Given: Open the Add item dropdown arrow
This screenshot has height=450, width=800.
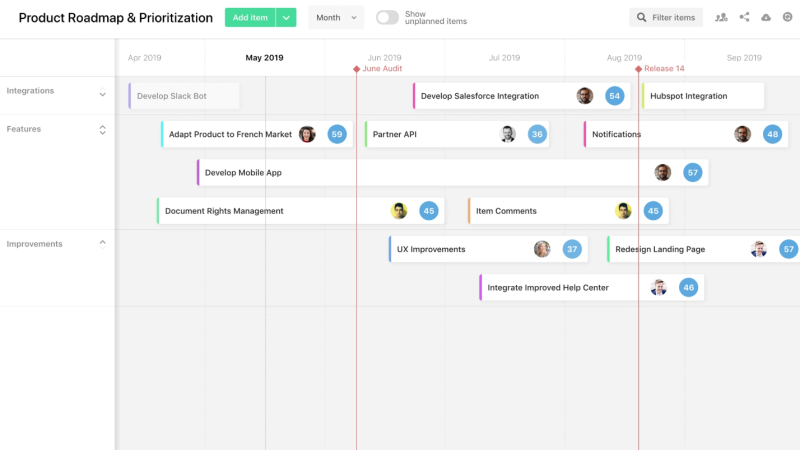Looking at the screenshot, I should [x=286, y=18].
